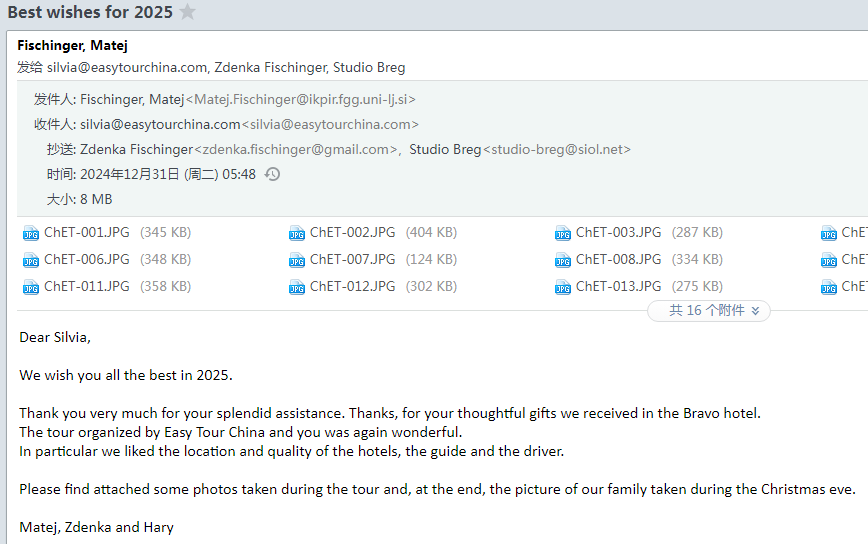Star the "Best wishes for 2025" email
The width and height of the screenshot is (868, 544).
click(x=188, y=13)
